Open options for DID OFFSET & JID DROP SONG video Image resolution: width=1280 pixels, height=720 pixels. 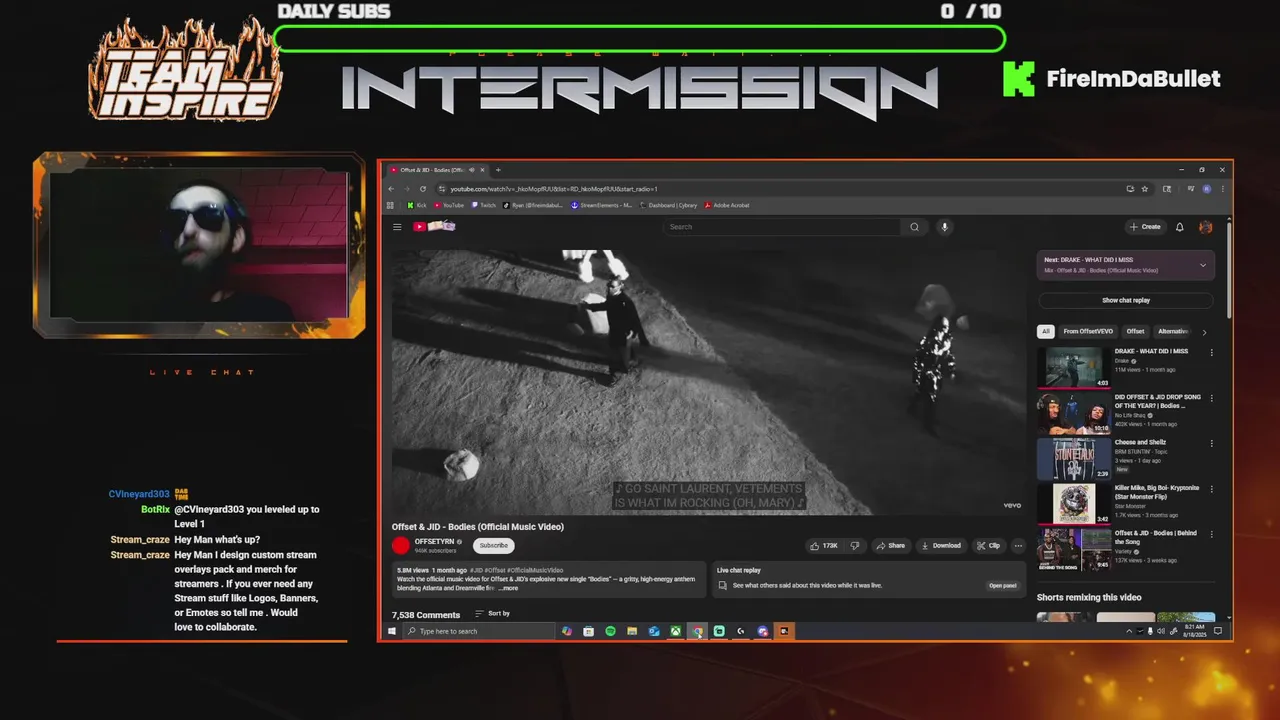point(1212,398)
